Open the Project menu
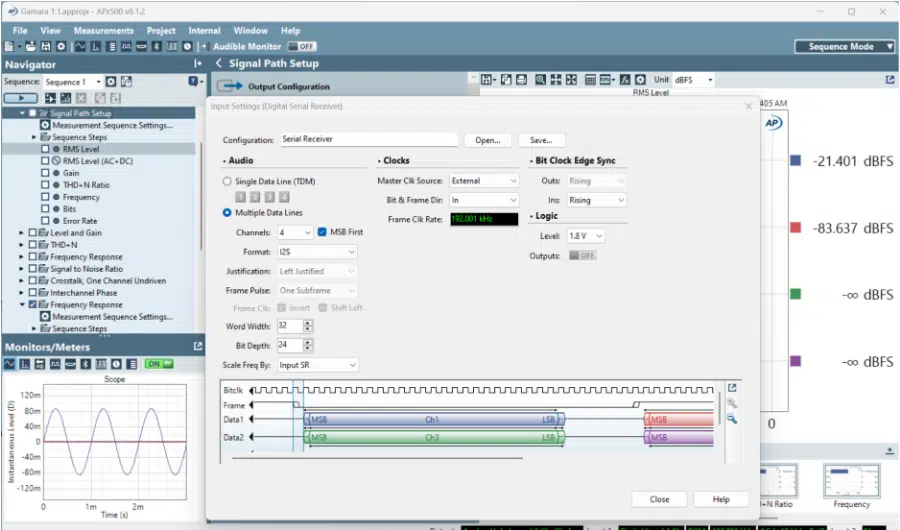 click(x=160, y=31)
